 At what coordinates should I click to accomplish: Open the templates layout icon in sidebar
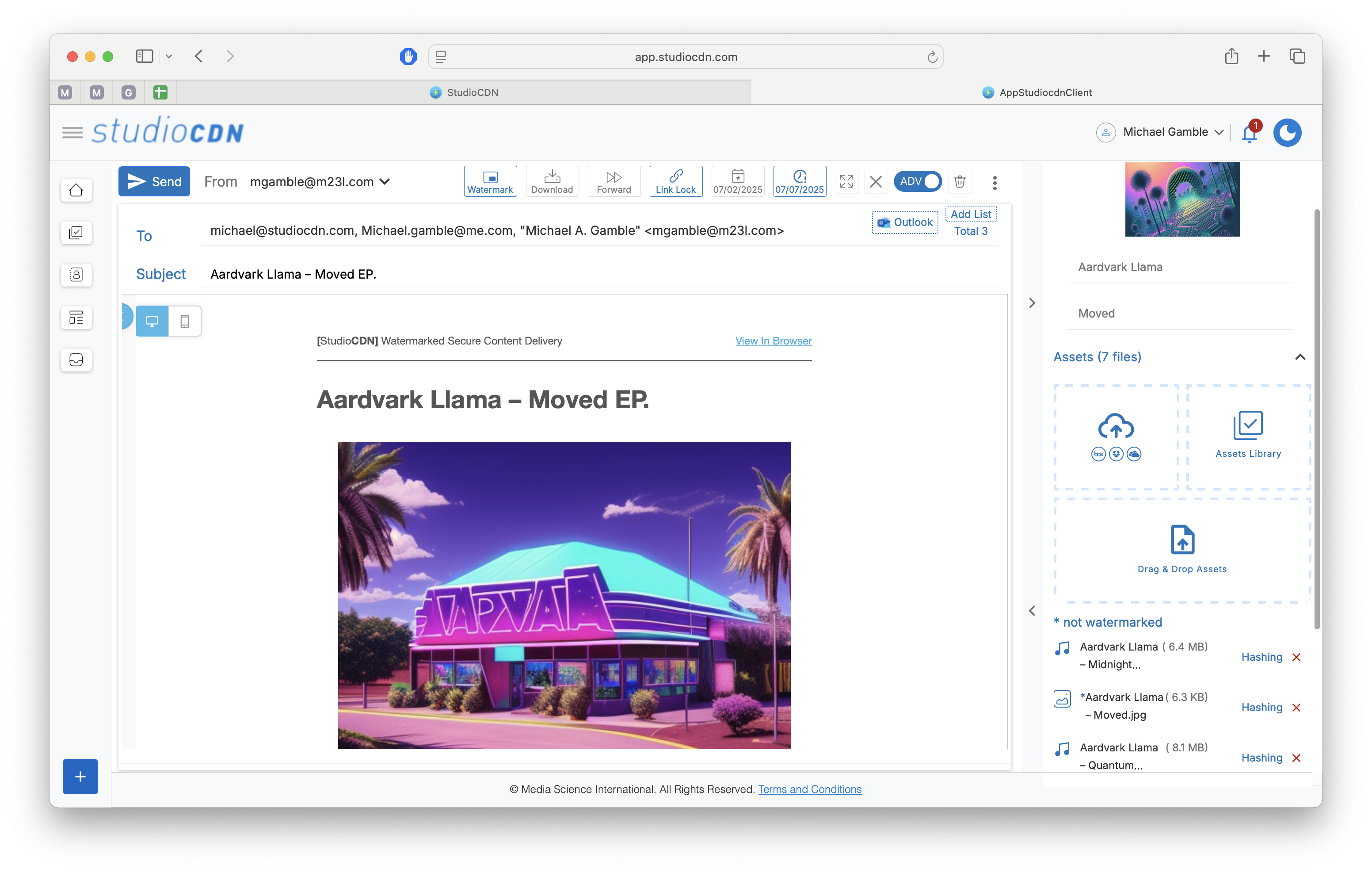[x=76, y=318]
